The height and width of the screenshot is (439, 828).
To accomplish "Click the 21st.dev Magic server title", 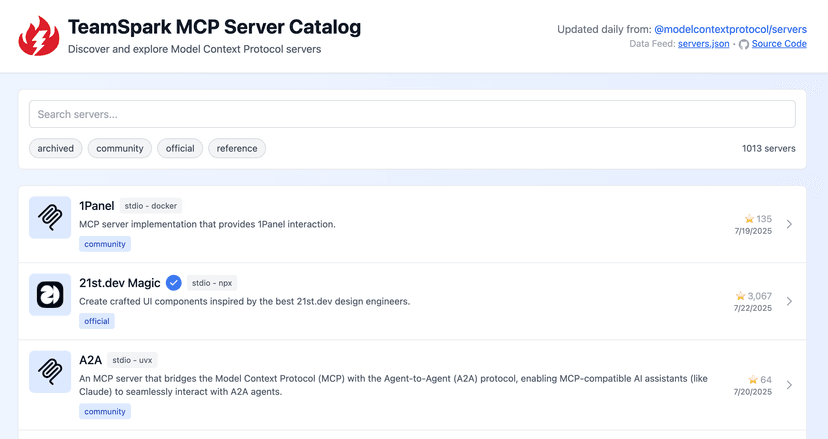I will coord(120,283).
